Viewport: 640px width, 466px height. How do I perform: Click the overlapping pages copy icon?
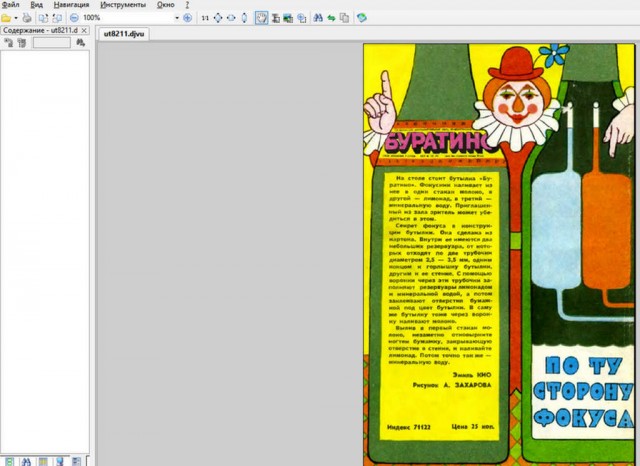click(344, 18)
